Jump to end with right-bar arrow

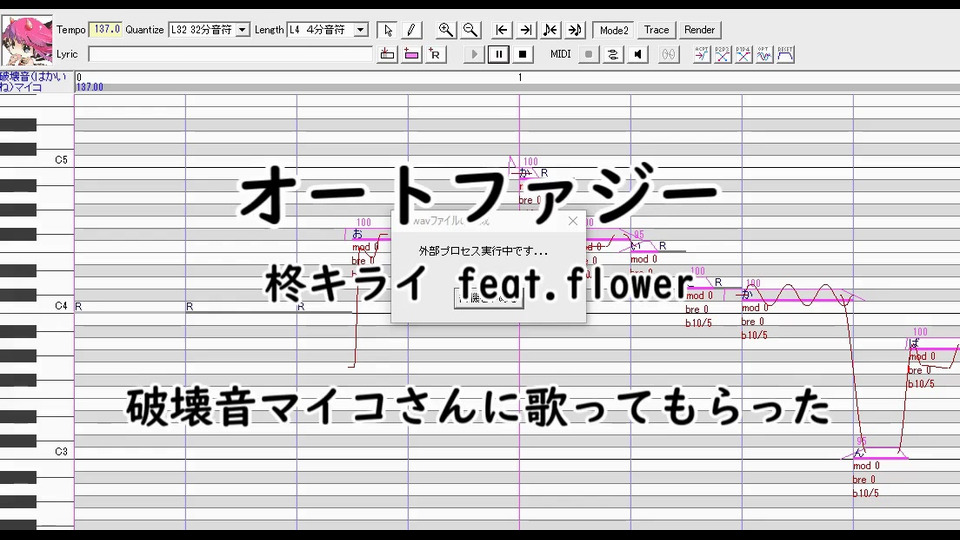(526, 29)
